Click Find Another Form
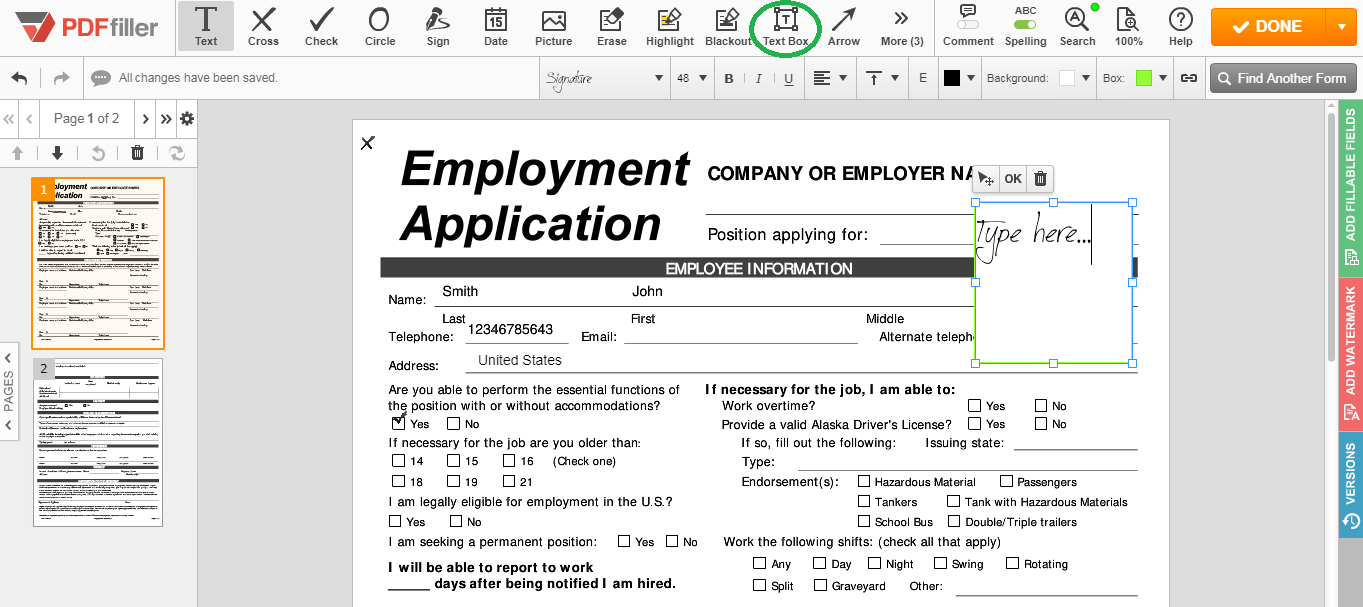The width and height of the screenshot is (1363, 607). (1283, 78)
